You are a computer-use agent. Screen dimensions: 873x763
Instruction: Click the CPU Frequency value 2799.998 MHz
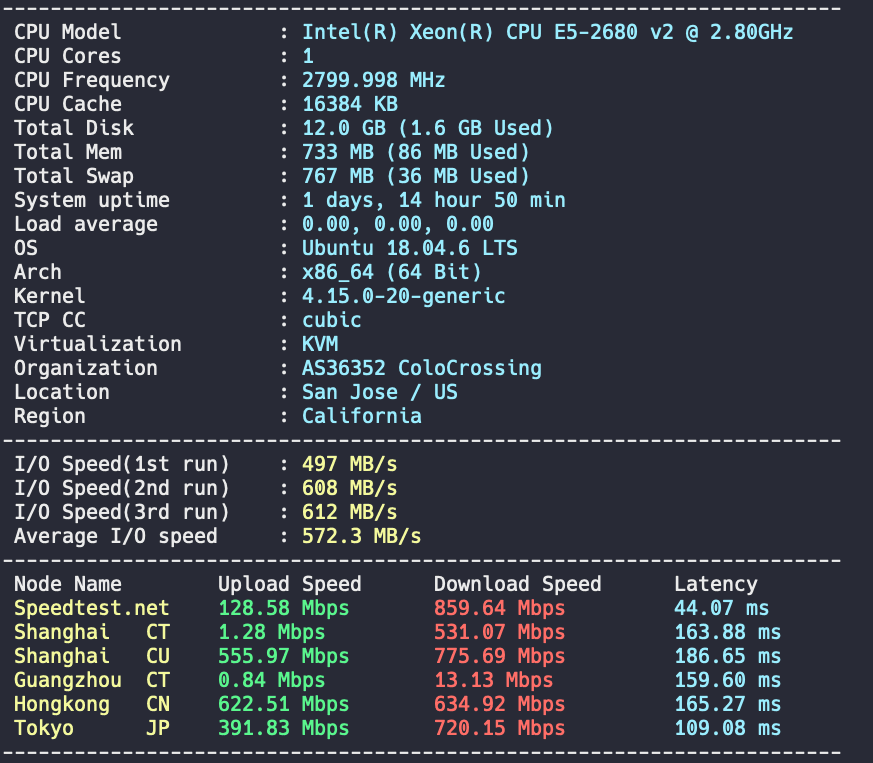pyautogui.click(x=374, y=80)
